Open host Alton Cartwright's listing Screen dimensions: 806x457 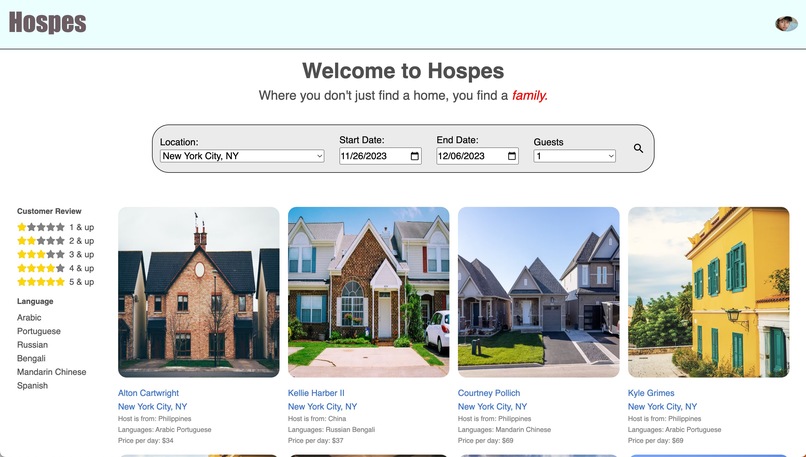click(149, 393)
